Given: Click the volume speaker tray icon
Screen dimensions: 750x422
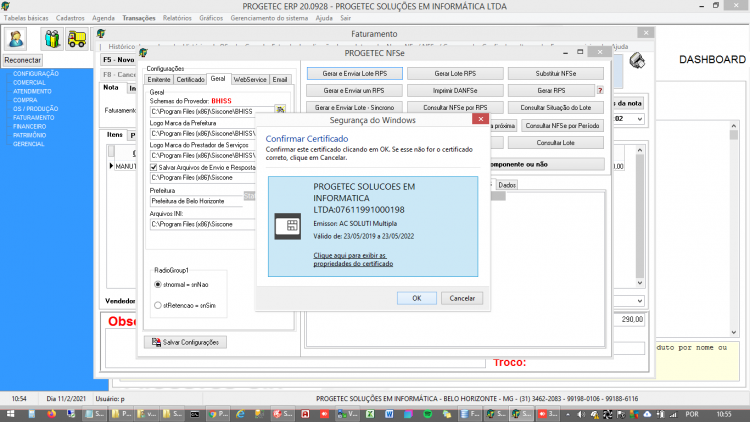Looking at the screenshot, I should pyautogui.click(x=581, y=414).
